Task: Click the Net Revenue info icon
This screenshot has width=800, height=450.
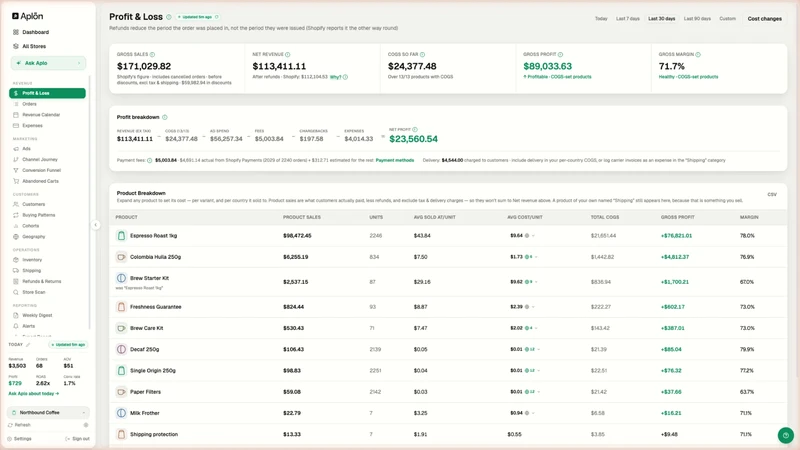Action: [288, 55]
